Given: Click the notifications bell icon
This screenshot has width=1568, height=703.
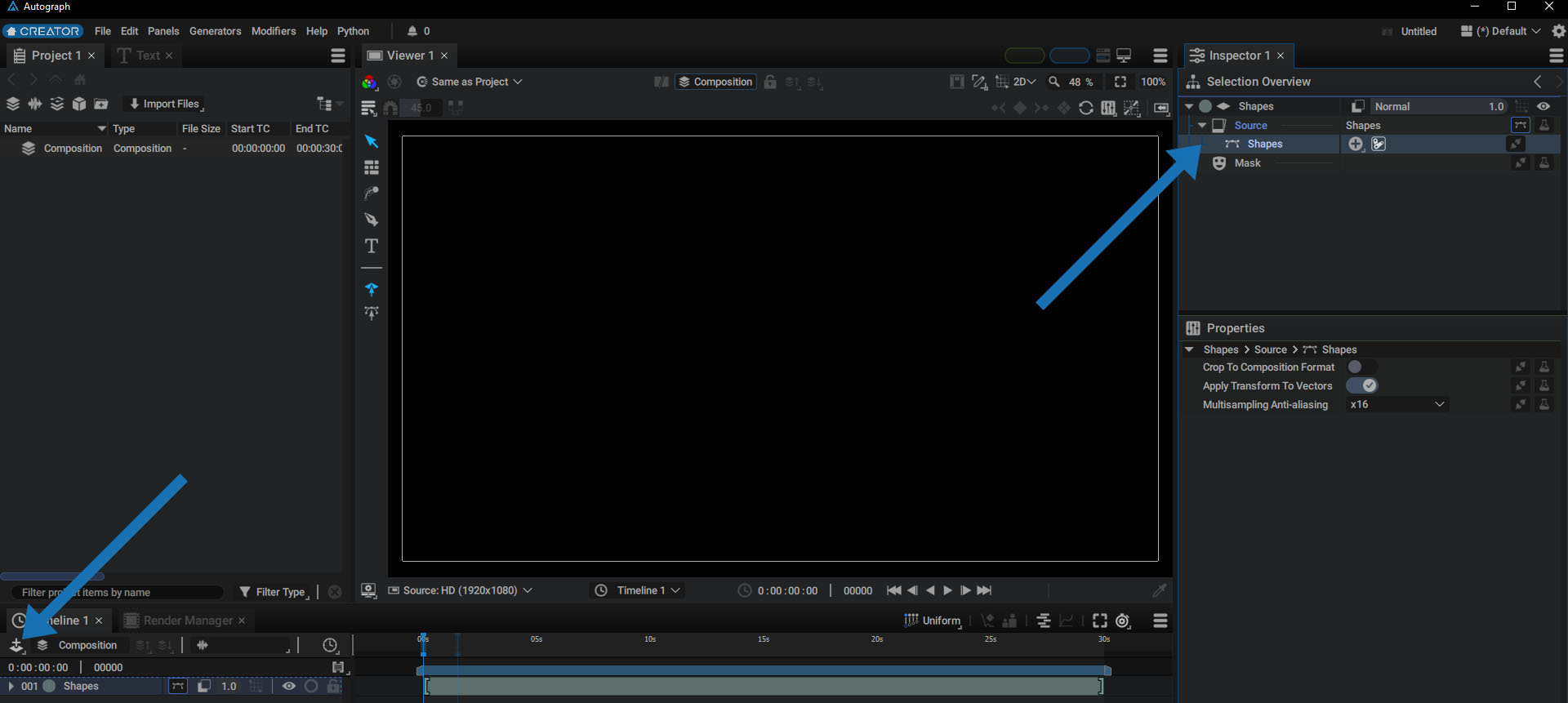Looking at the screenshot, I should [x=412, y=31].
